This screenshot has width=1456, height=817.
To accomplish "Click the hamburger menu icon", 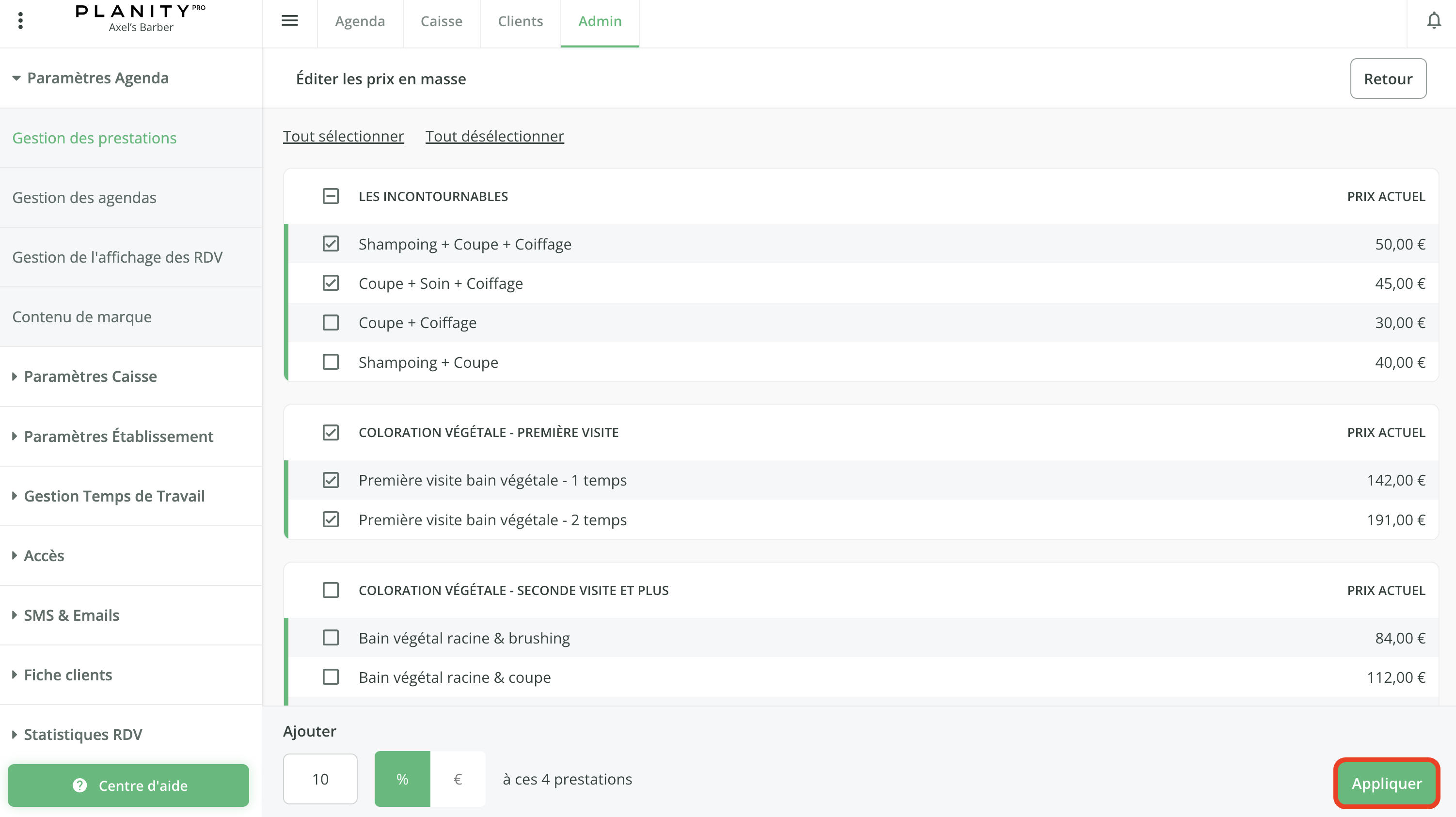I will [289, 21].
